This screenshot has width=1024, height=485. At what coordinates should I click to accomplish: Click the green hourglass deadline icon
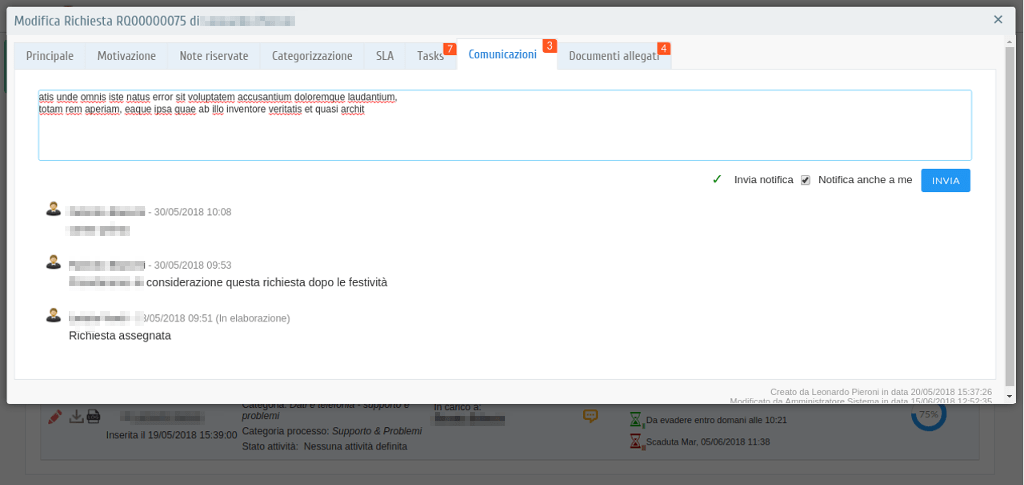[x=636, y=420]
